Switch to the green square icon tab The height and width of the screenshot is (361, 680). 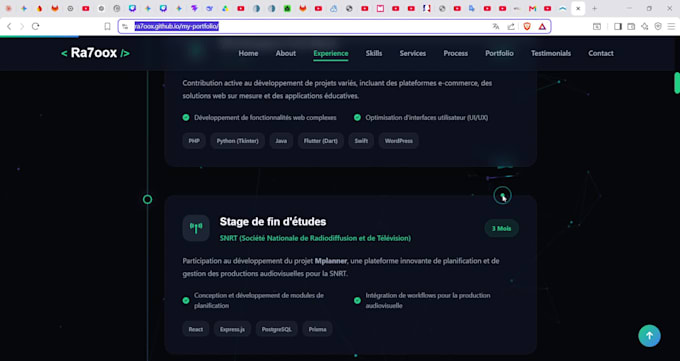point(287,8)
